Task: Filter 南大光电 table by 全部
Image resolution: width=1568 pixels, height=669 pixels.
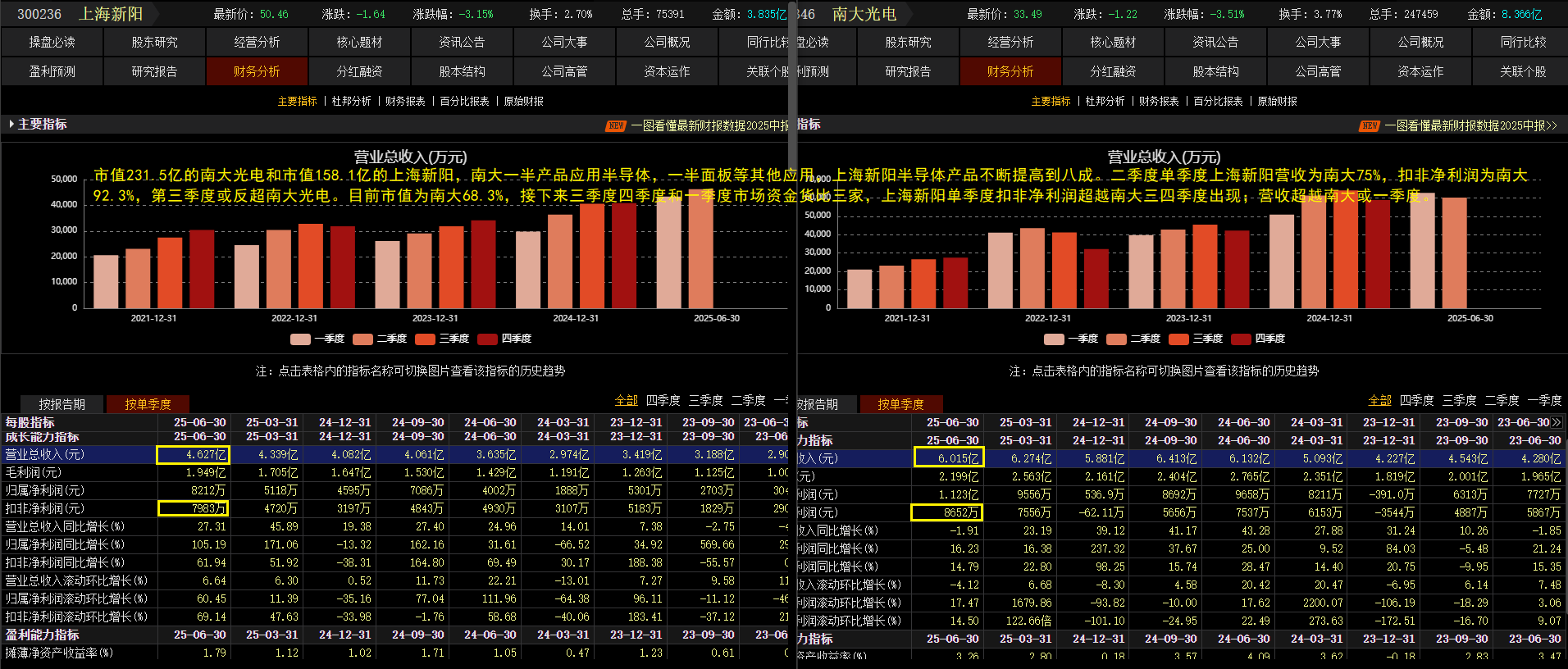Action: tap(1380, 400)
